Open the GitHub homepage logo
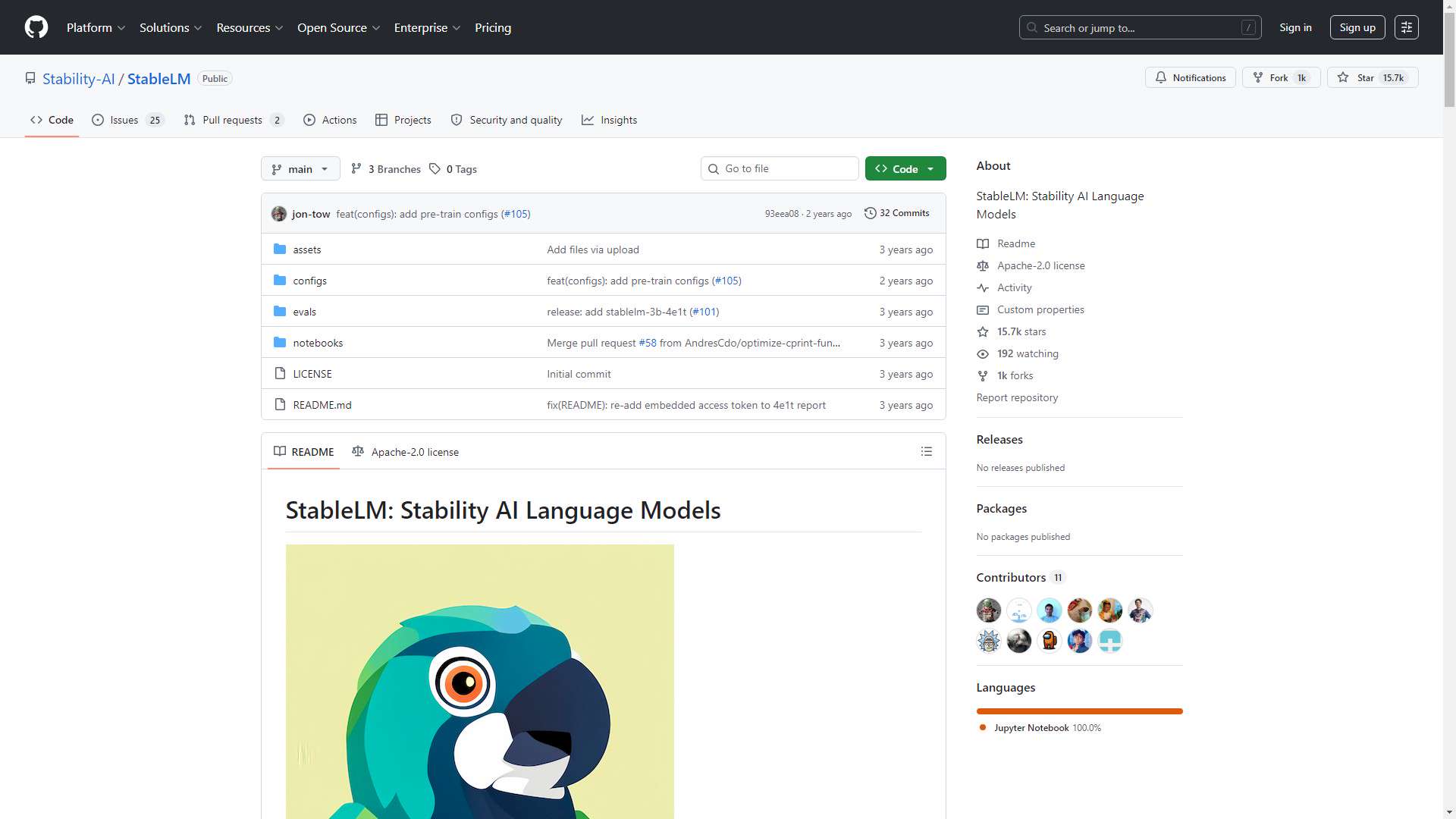 tap(36, 27)
